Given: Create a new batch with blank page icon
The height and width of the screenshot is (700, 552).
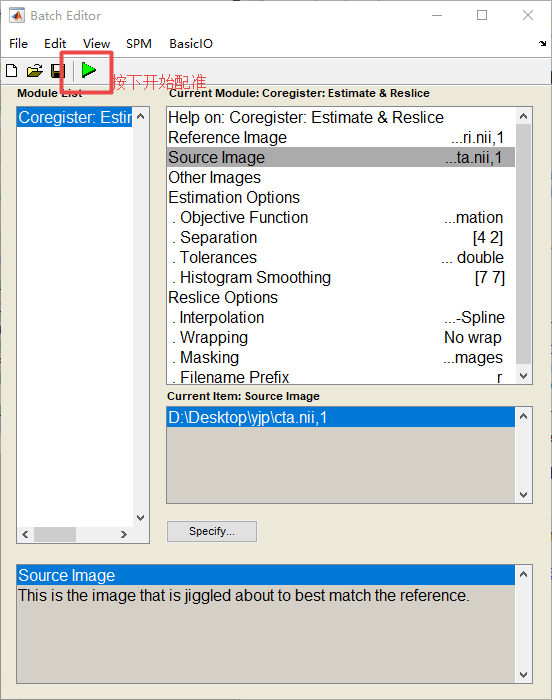Looking at the screenshot, I should pos(12,71).
